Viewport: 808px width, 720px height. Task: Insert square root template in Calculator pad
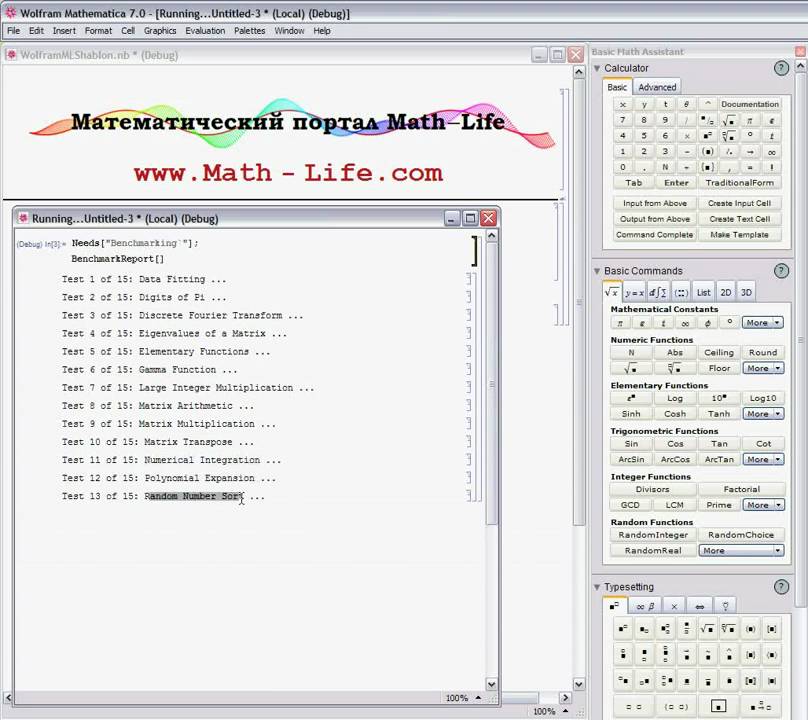729,120
